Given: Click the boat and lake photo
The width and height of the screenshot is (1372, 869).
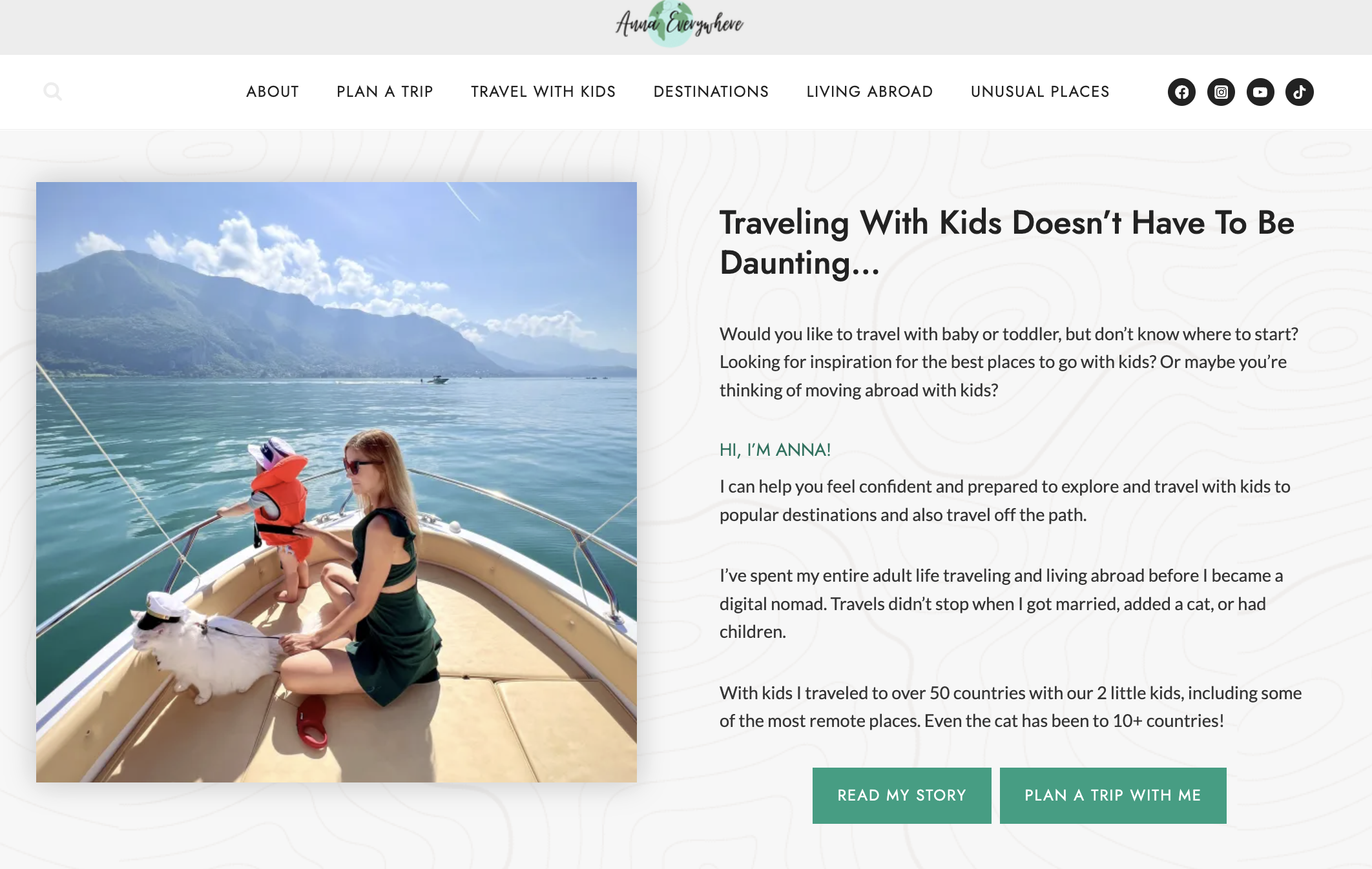Looking at the screenshot, I should [337, 482].
